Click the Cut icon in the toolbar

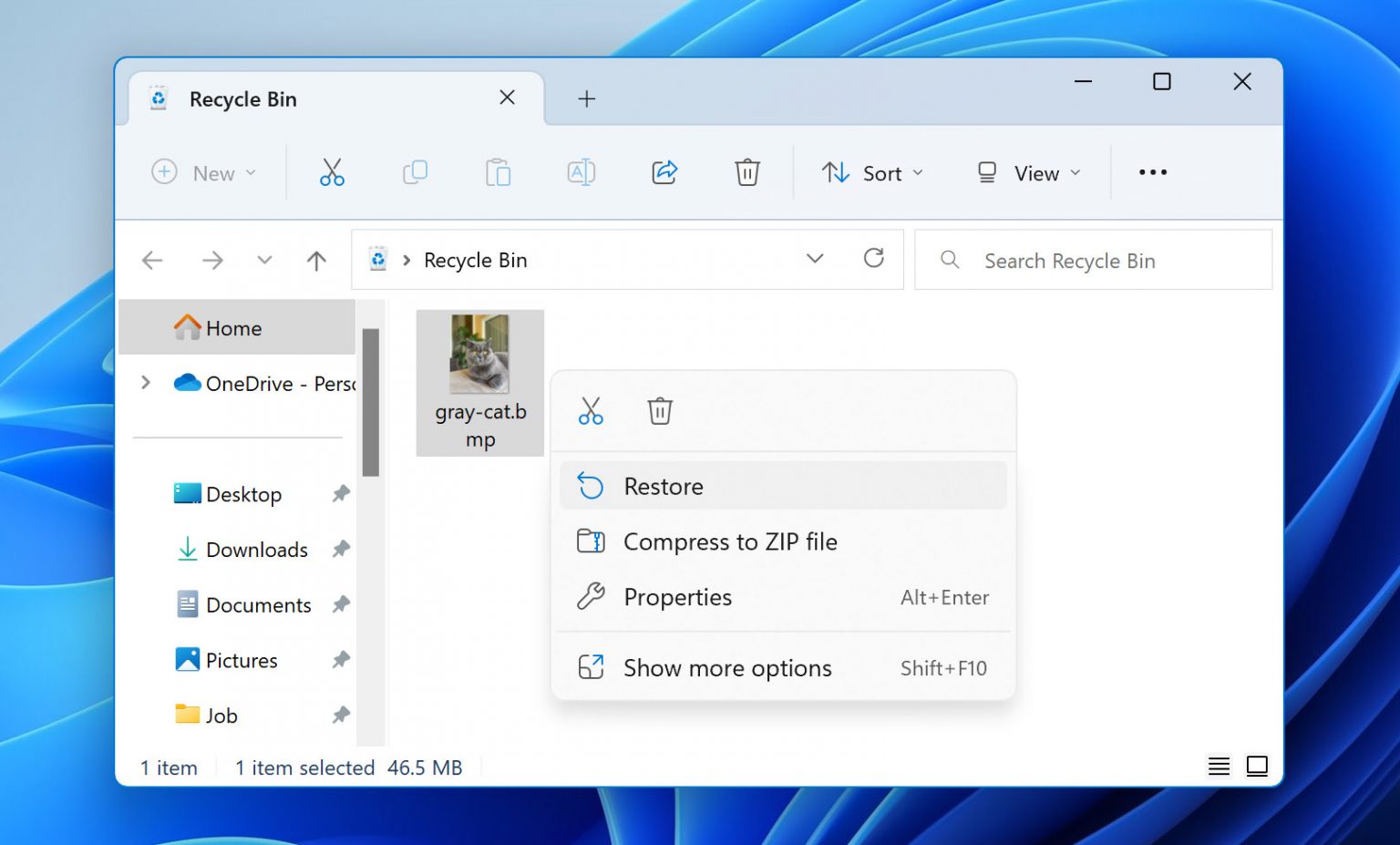pos(332,172)
